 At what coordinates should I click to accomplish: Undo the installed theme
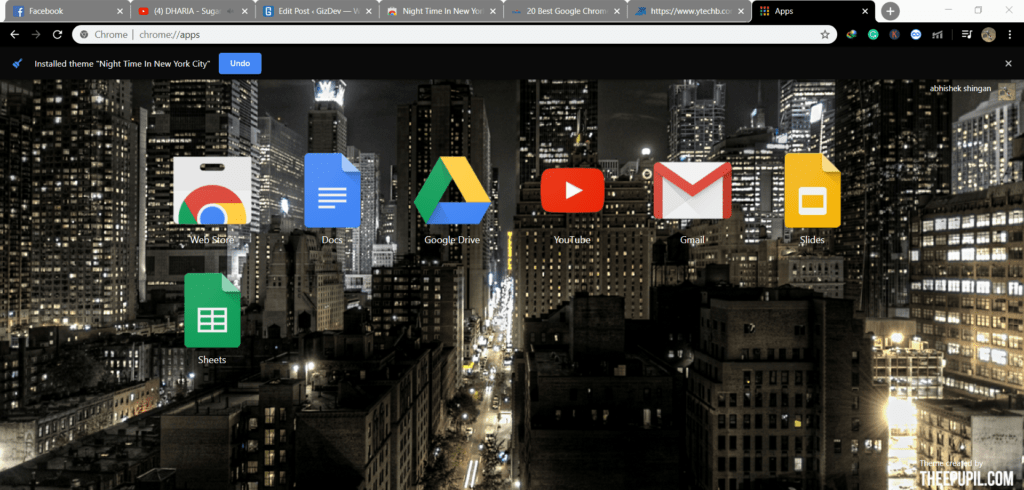point(240,63)
